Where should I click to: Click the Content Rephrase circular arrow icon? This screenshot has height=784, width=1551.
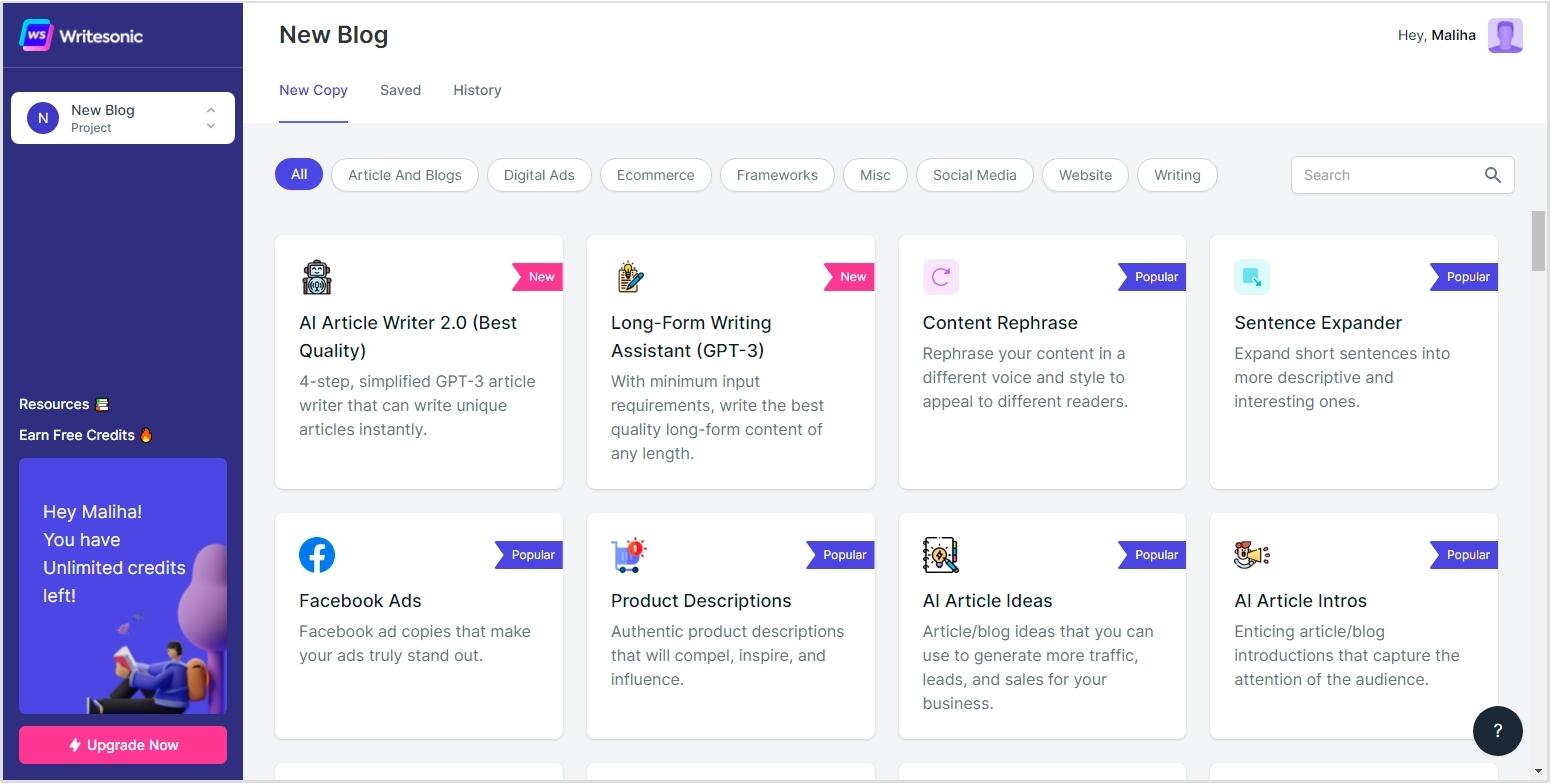941,277
